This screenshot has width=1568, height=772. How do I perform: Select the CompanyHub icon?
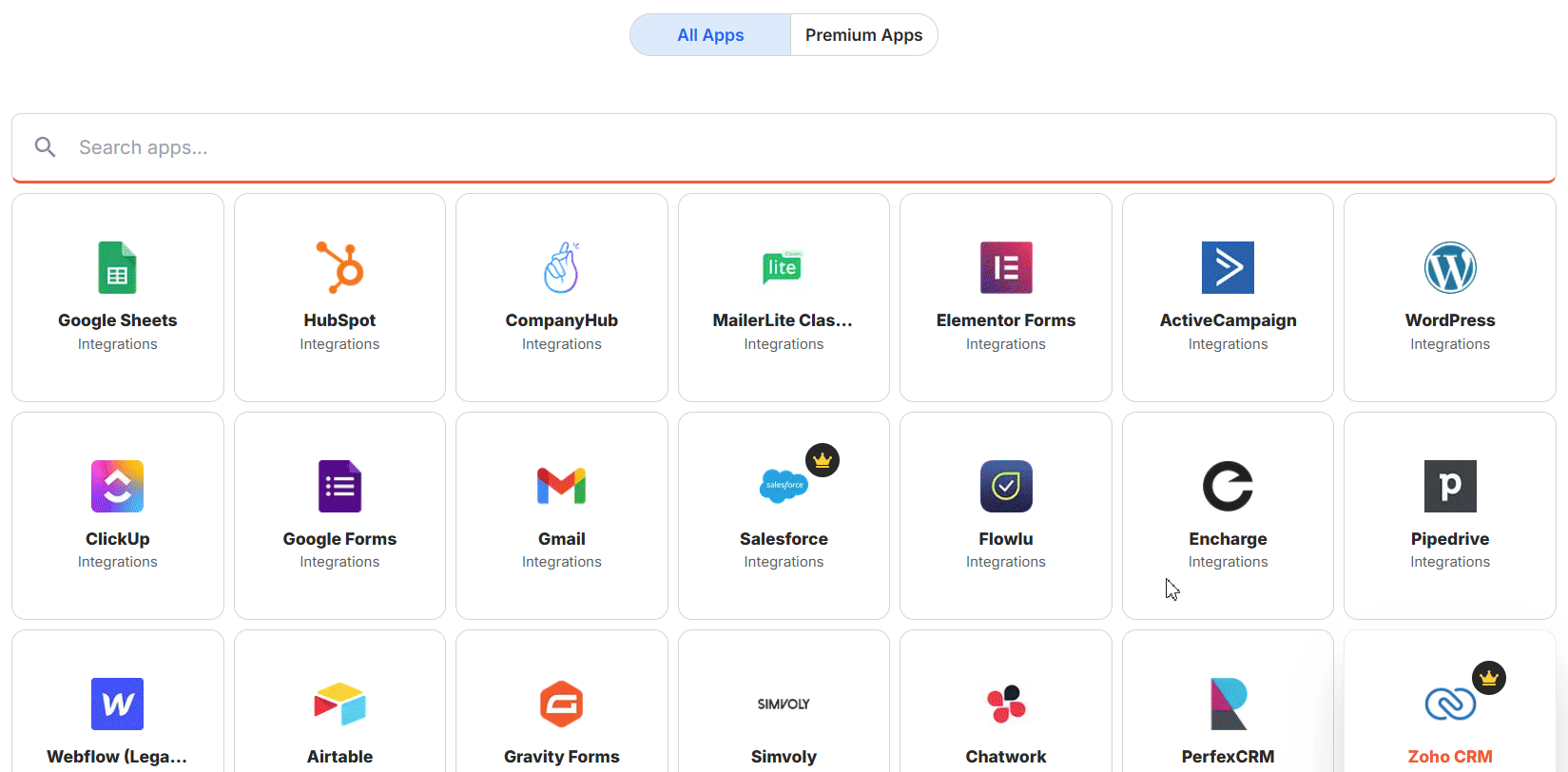coord(561,268)
